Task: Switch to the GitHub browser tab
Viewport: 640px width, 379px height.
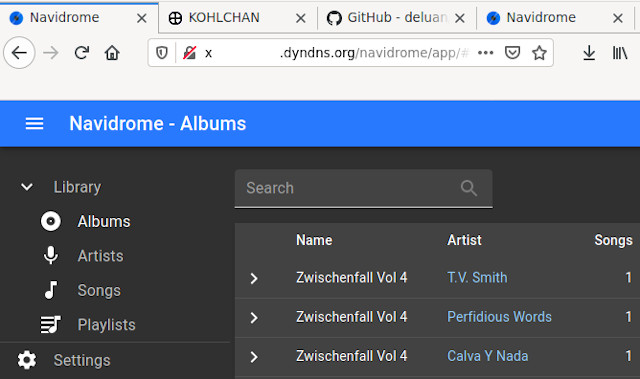Action: click(x=397, y=18)
